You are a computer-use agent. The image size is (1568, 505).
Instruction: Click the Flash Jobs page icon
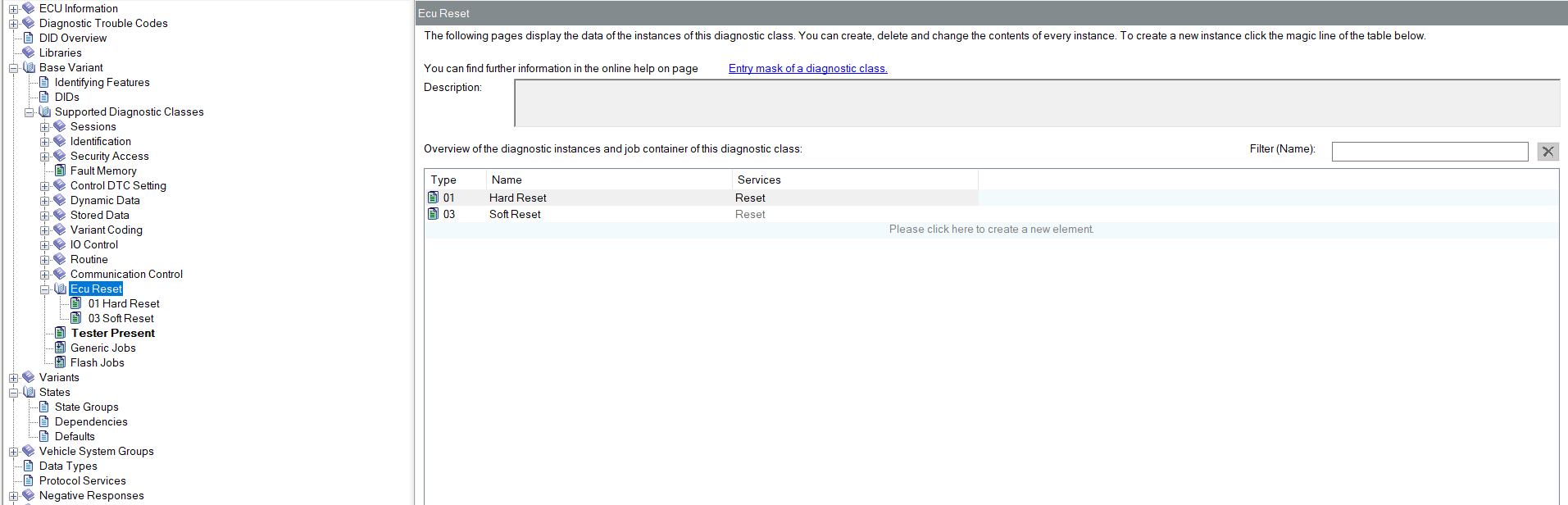[x=60, y=362]
